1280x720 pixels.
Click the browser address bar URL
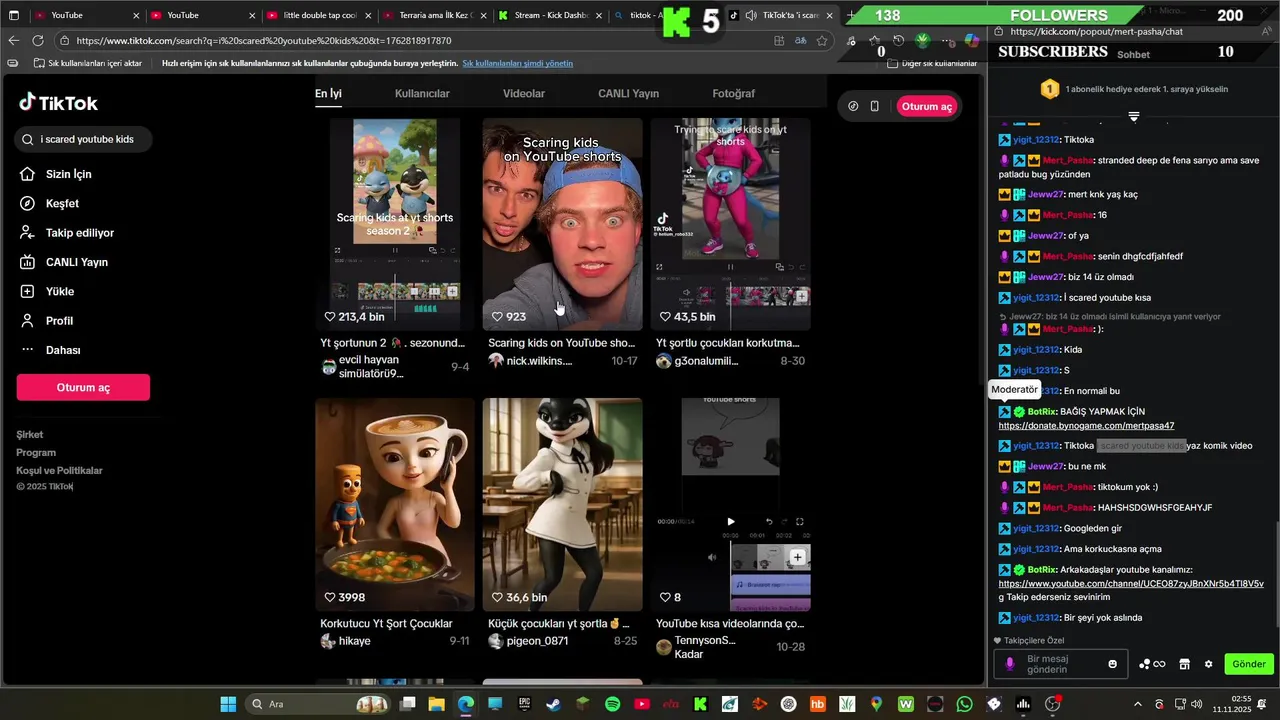[263, 41]
